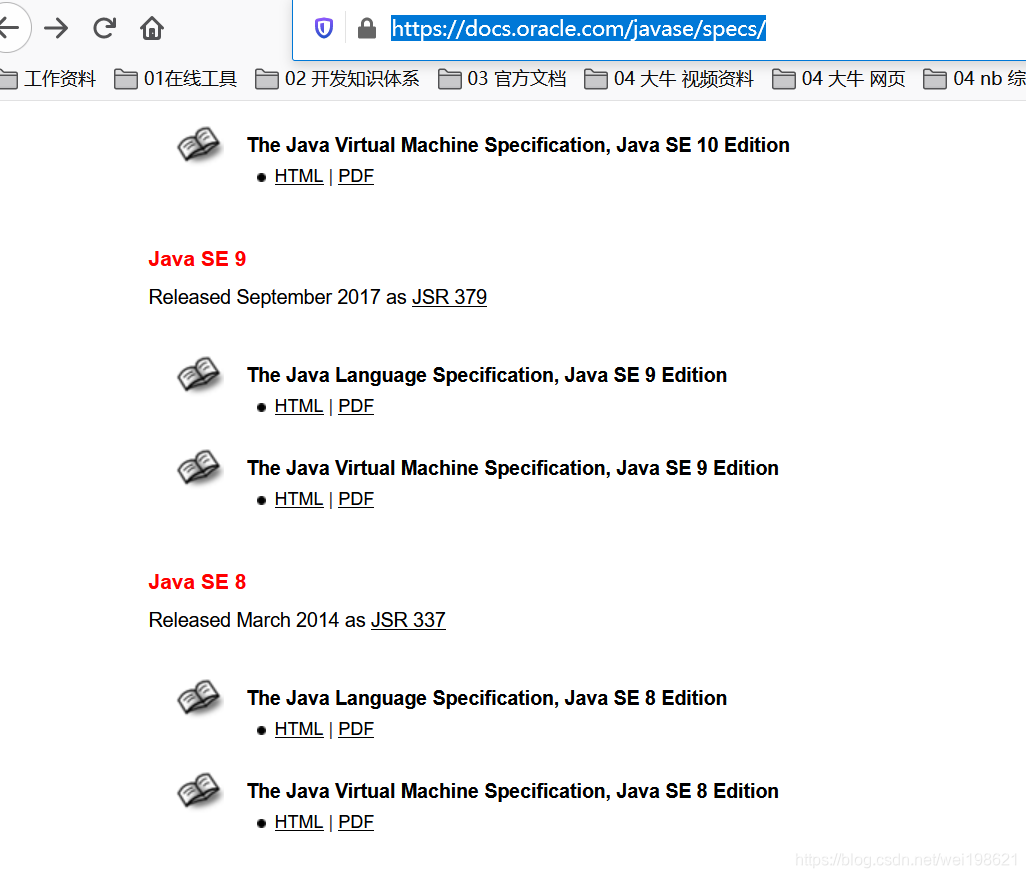Open the 04 大牛 视频资料 bookmark folder
The image size is (1026, 878).
(669, 79)
